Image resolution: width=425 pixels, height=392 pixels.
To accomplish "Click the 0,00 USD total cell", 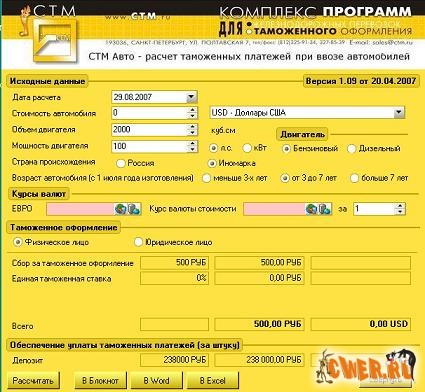I will pos(361,324).
